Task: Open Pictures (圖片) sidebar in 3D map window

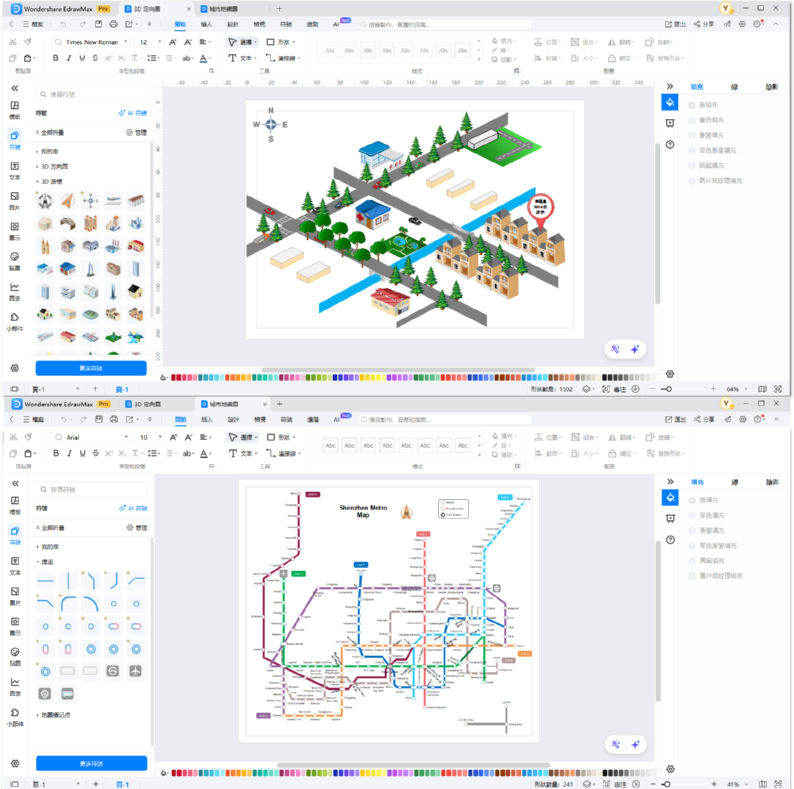Action: click(x=15, y=200)
